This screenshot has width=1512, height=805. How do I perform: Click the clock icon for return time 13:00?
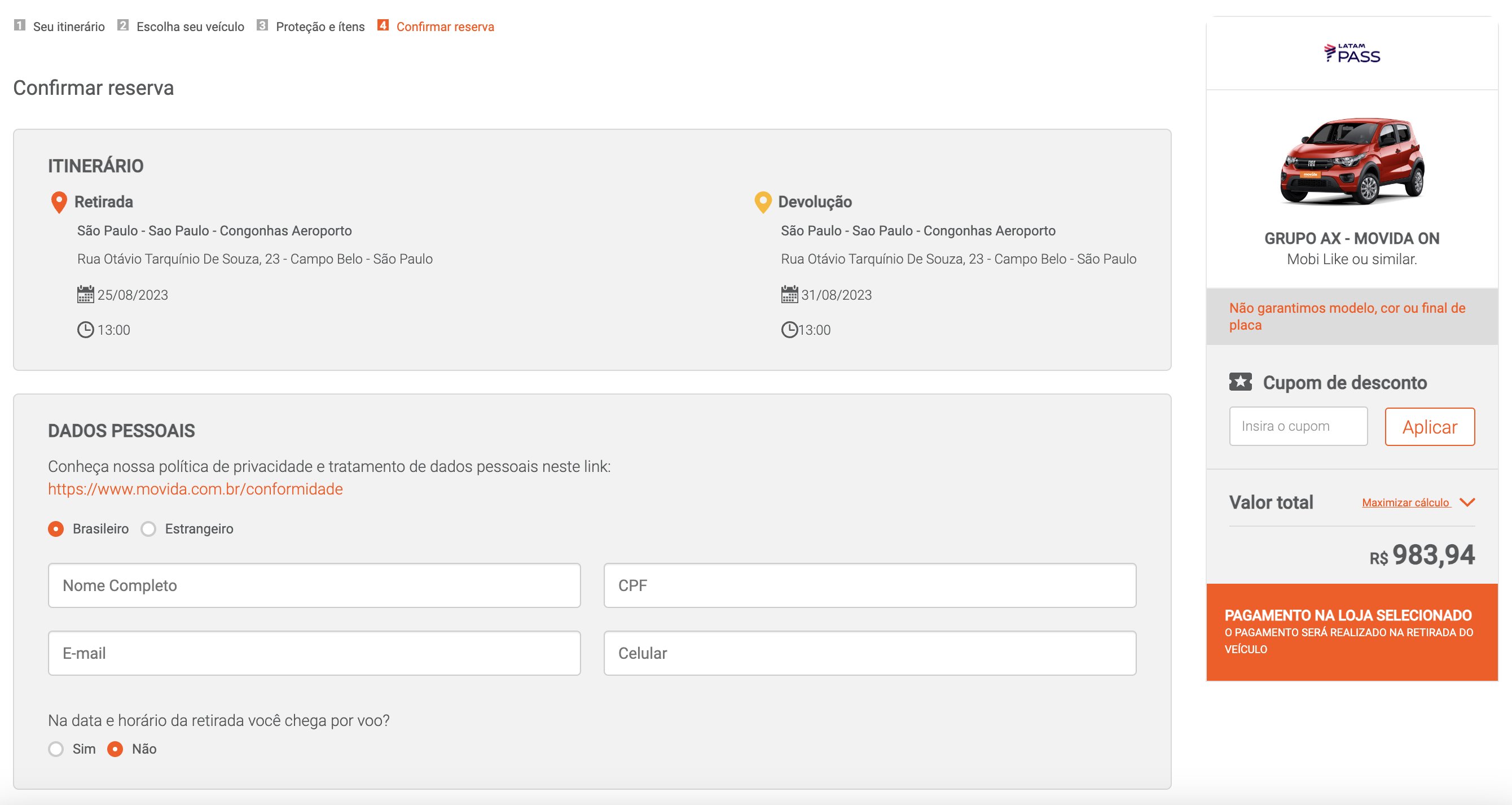pyautogui.click(x=789, y=330)
